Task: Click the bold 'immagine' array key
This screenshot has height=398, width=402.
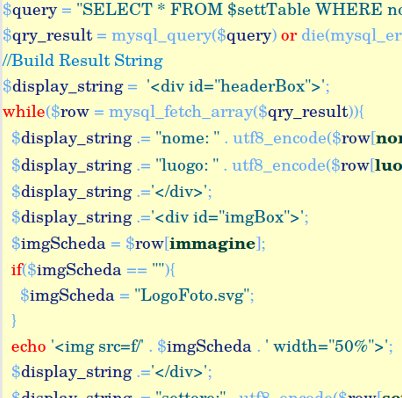Action: (212, 244)
